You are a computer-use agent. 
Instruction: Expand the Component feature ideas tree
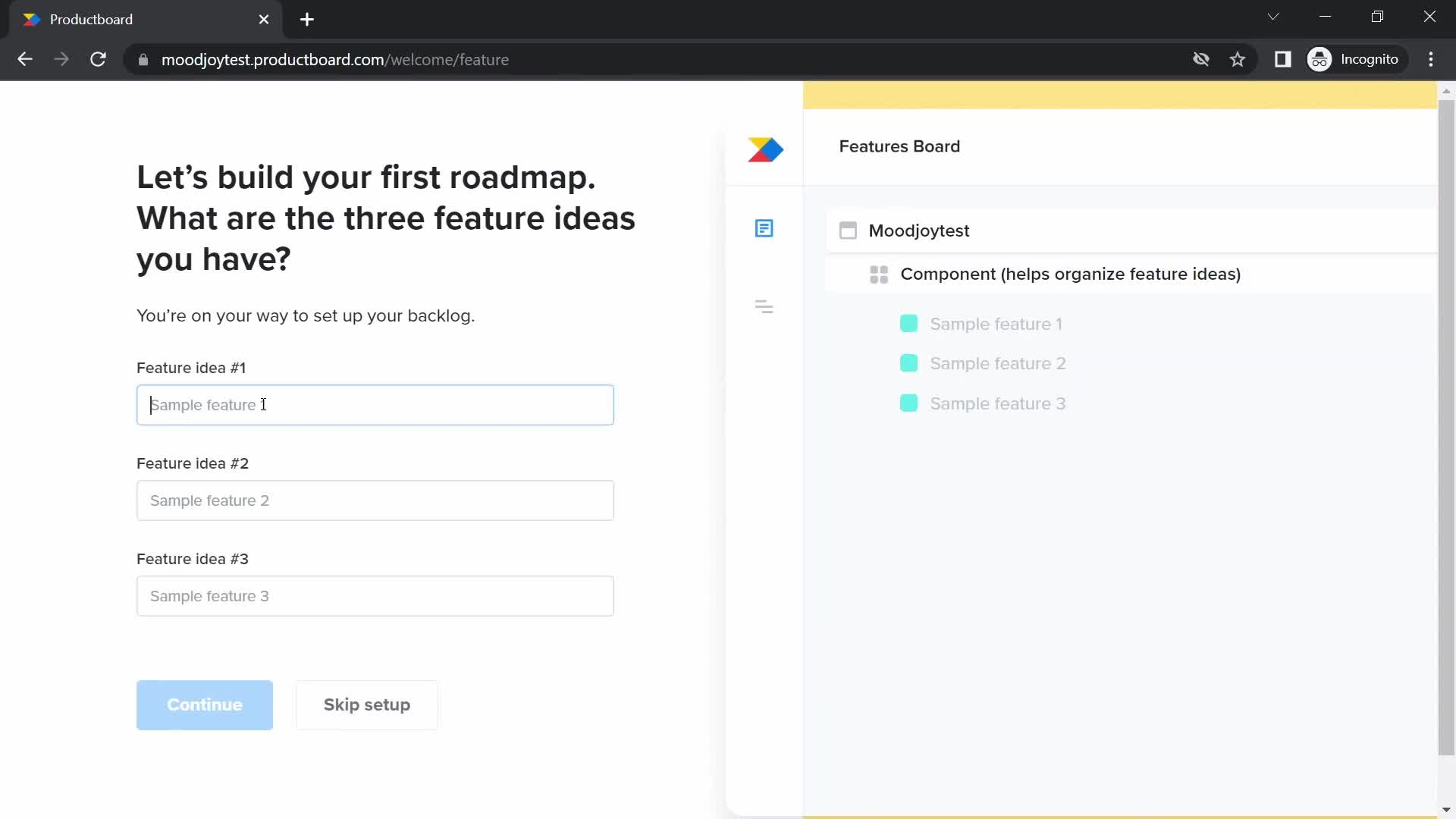[x=879, y=274]
